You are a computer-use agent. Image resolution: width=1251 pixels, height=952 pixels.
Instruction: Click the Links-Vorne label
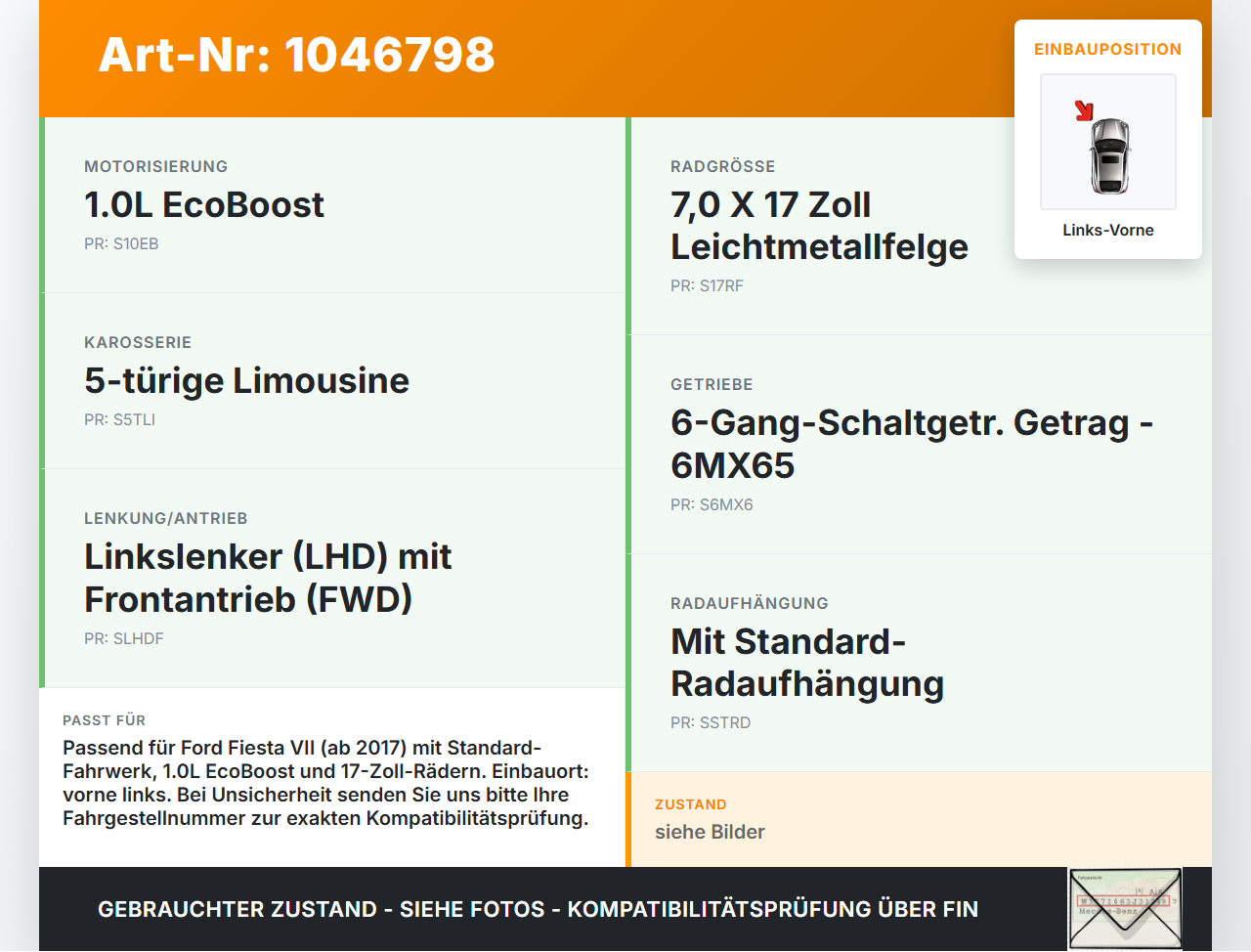[1108, 230]
